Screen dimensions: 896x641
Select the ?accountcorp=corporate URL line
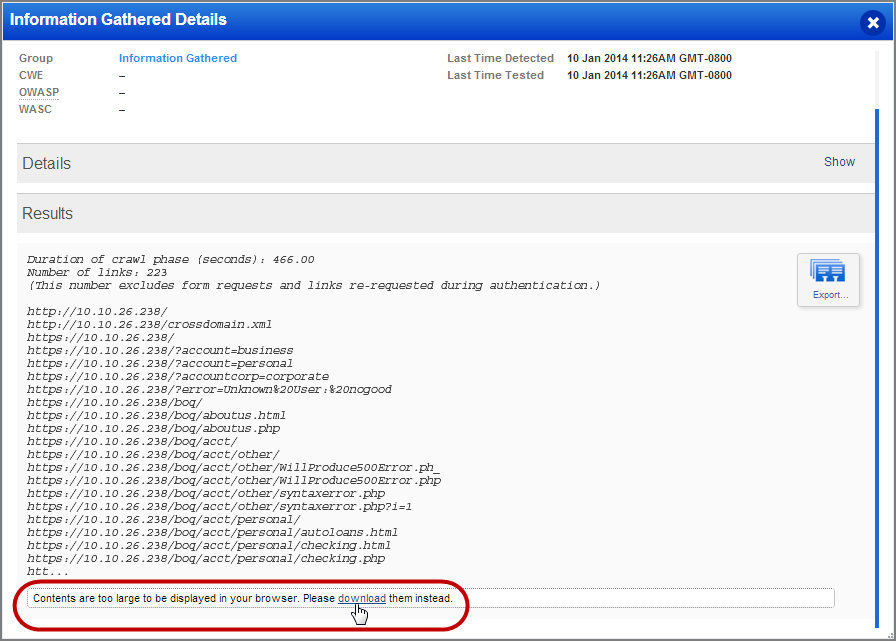(178, 376)
